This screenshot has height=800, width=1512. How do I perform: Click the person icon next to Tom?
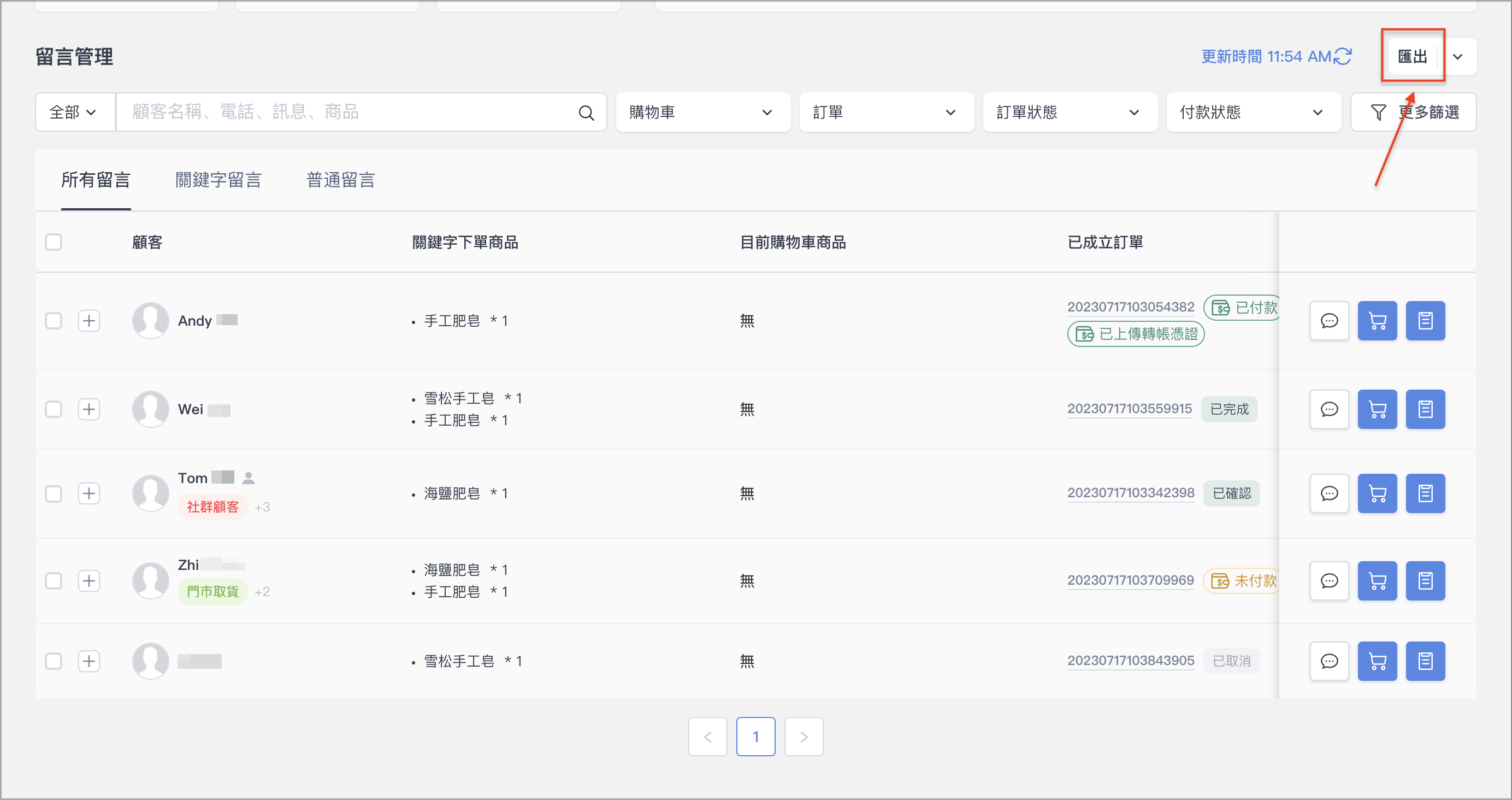click(x=249, y=478)
